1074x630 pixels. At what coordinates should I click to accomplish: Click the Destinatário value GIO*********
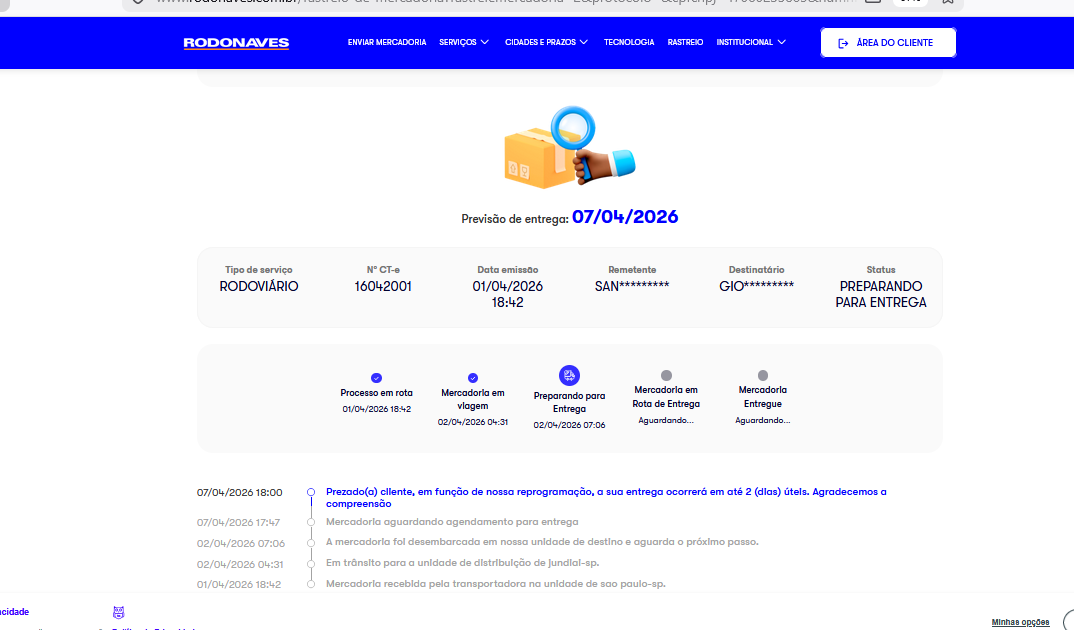[x=756, y=286]
